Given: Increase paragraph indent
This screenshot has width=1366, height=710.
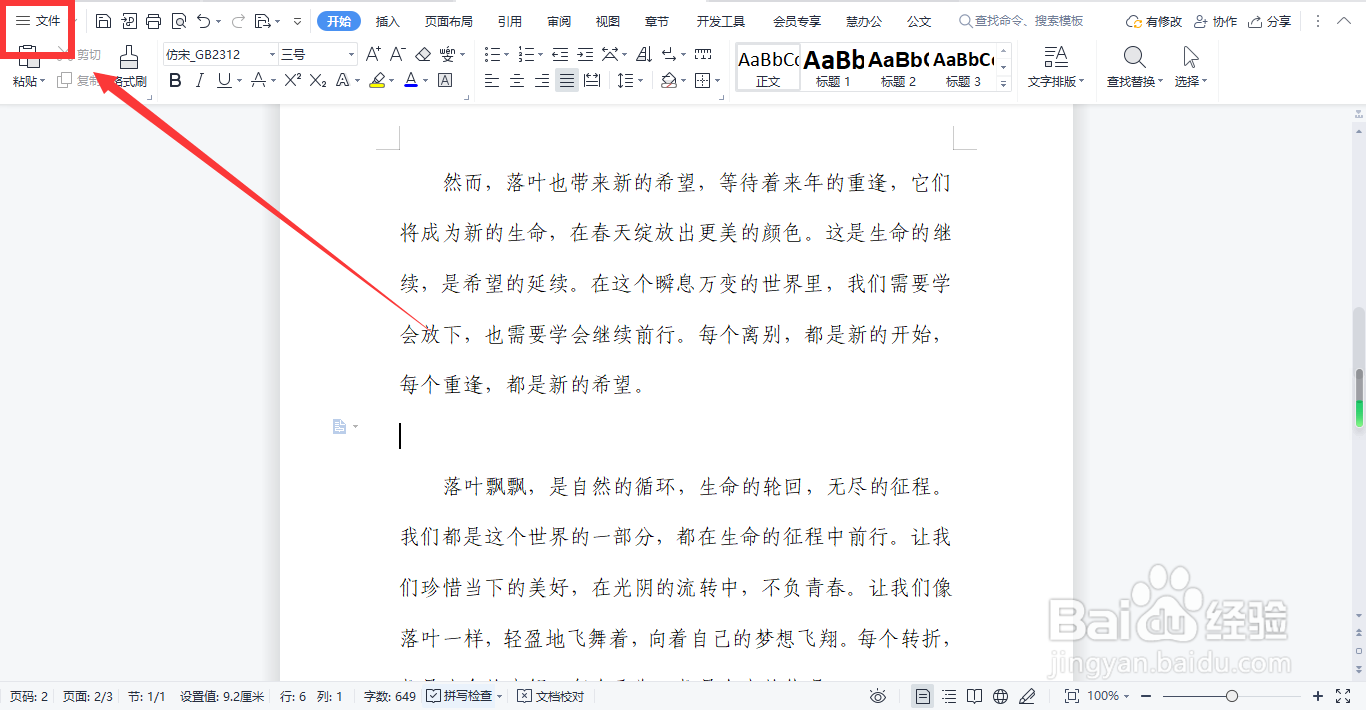Looking at the screenshot, I should coord(585,54).
